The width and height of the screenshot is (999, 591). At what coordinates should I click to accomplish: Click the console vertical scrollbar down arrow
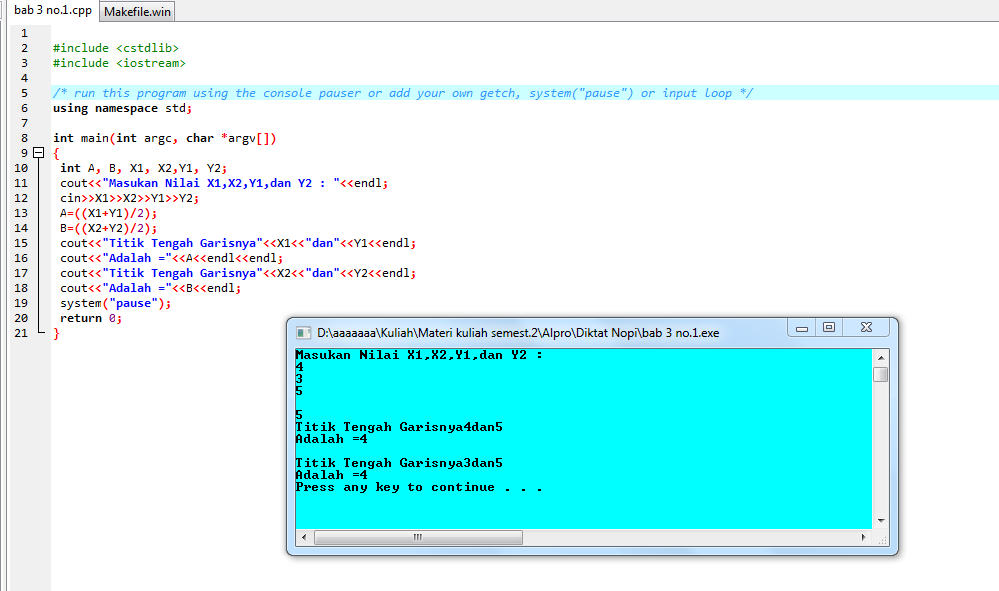pos(880,520)
